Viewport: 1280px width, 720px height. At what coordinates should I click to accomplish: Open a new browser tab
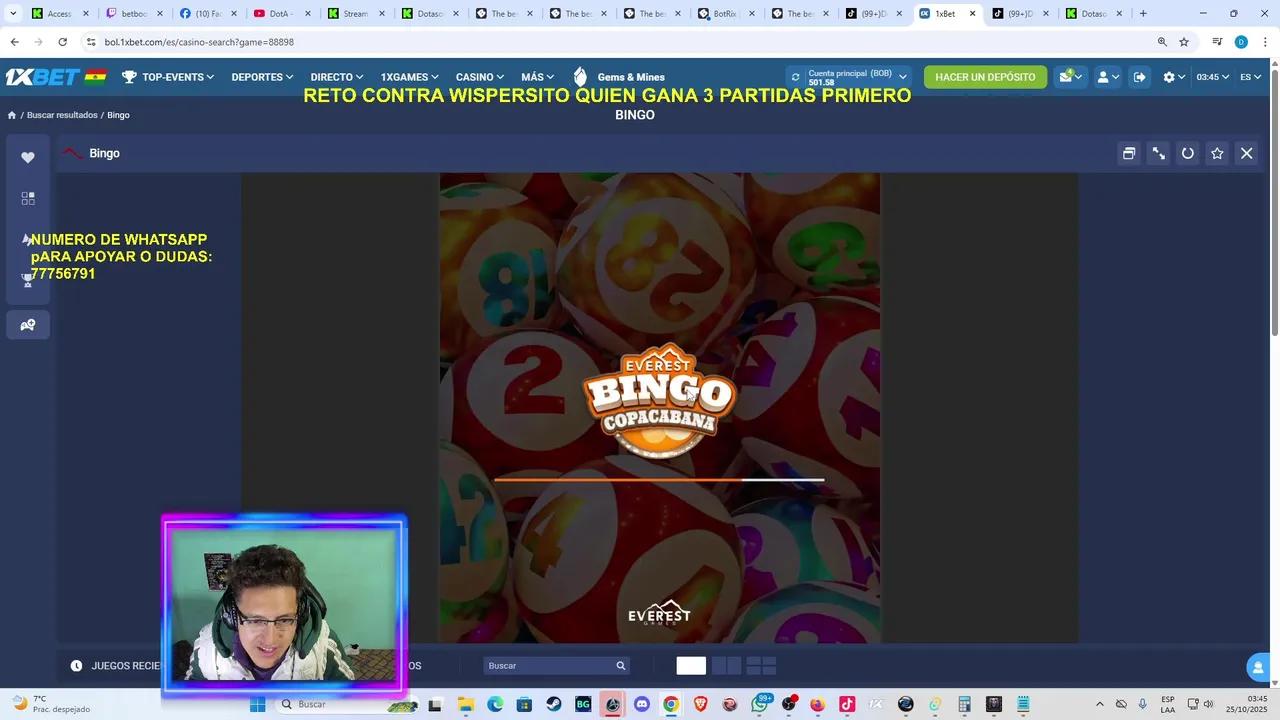click(x=1143, y=14)
